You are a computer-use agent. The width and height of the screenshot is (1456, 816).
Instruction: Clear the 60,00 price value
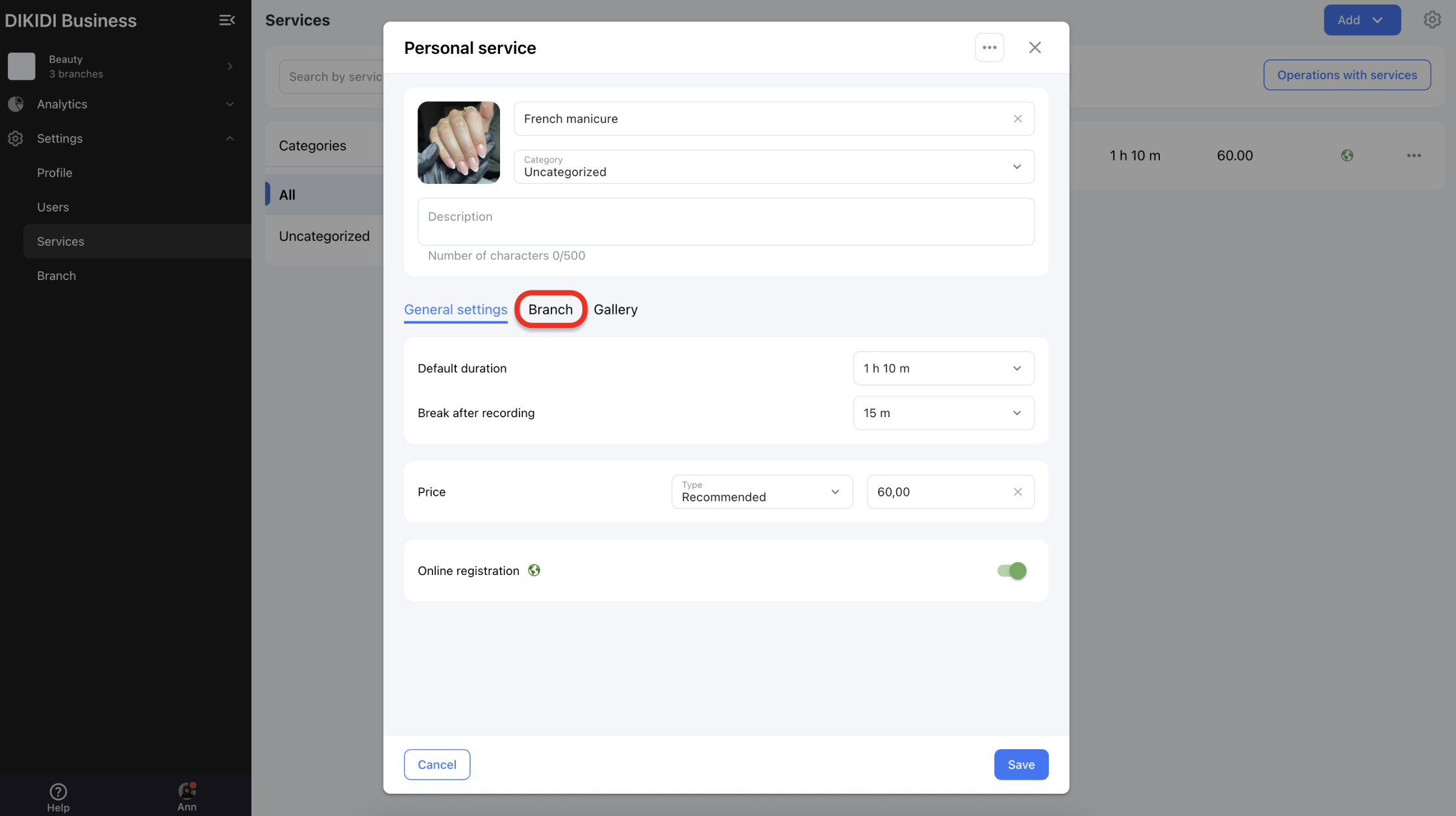(1018, 492)
